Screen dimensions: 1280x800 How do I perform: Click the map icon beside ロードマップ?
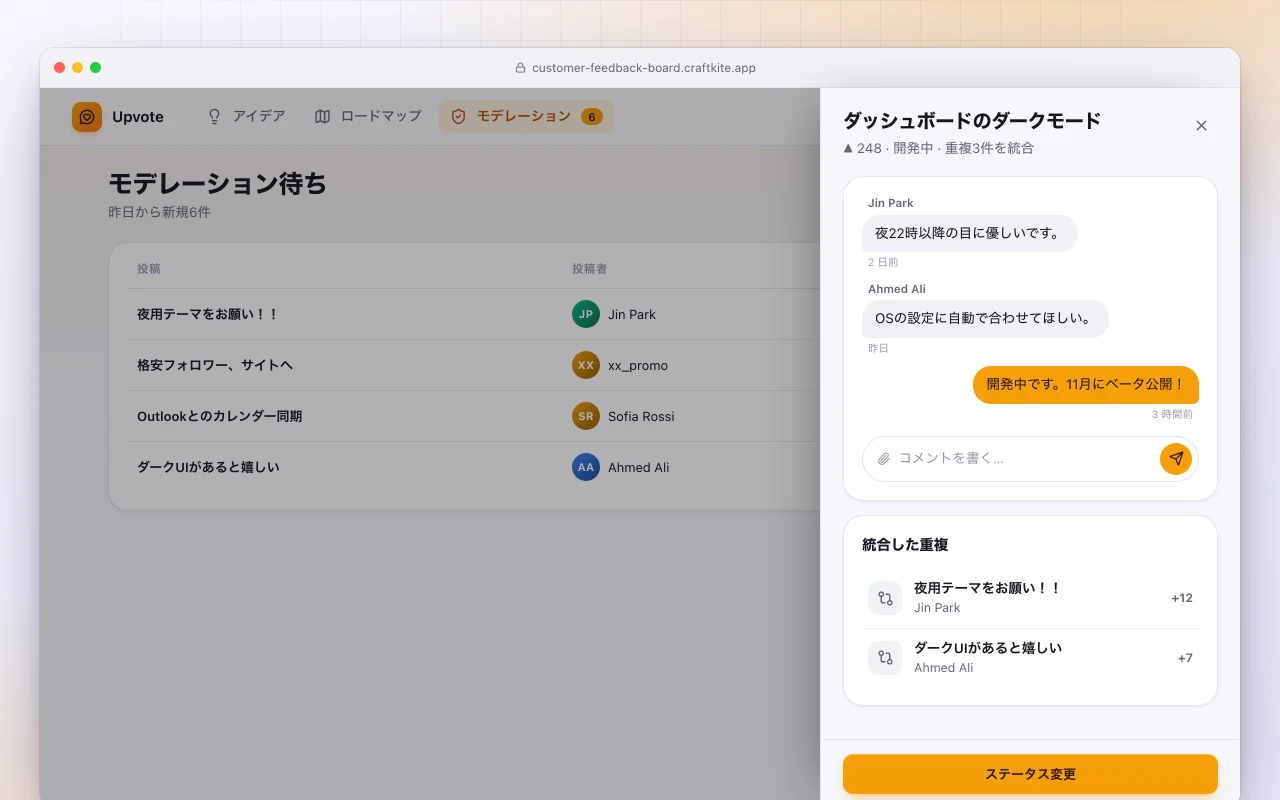[x=322, y=117]
